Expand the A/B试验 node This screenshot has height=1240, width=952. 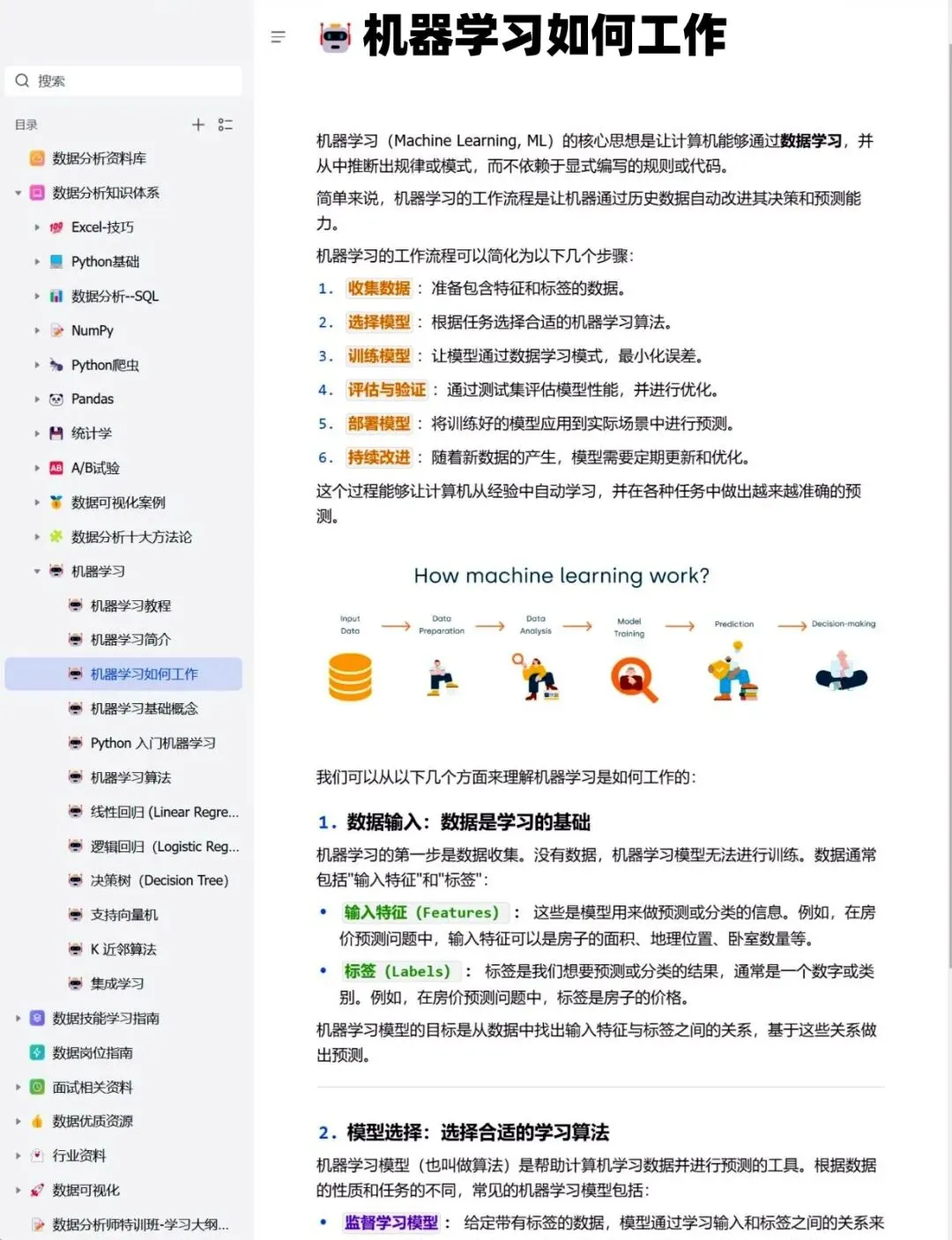coord(37,468)
